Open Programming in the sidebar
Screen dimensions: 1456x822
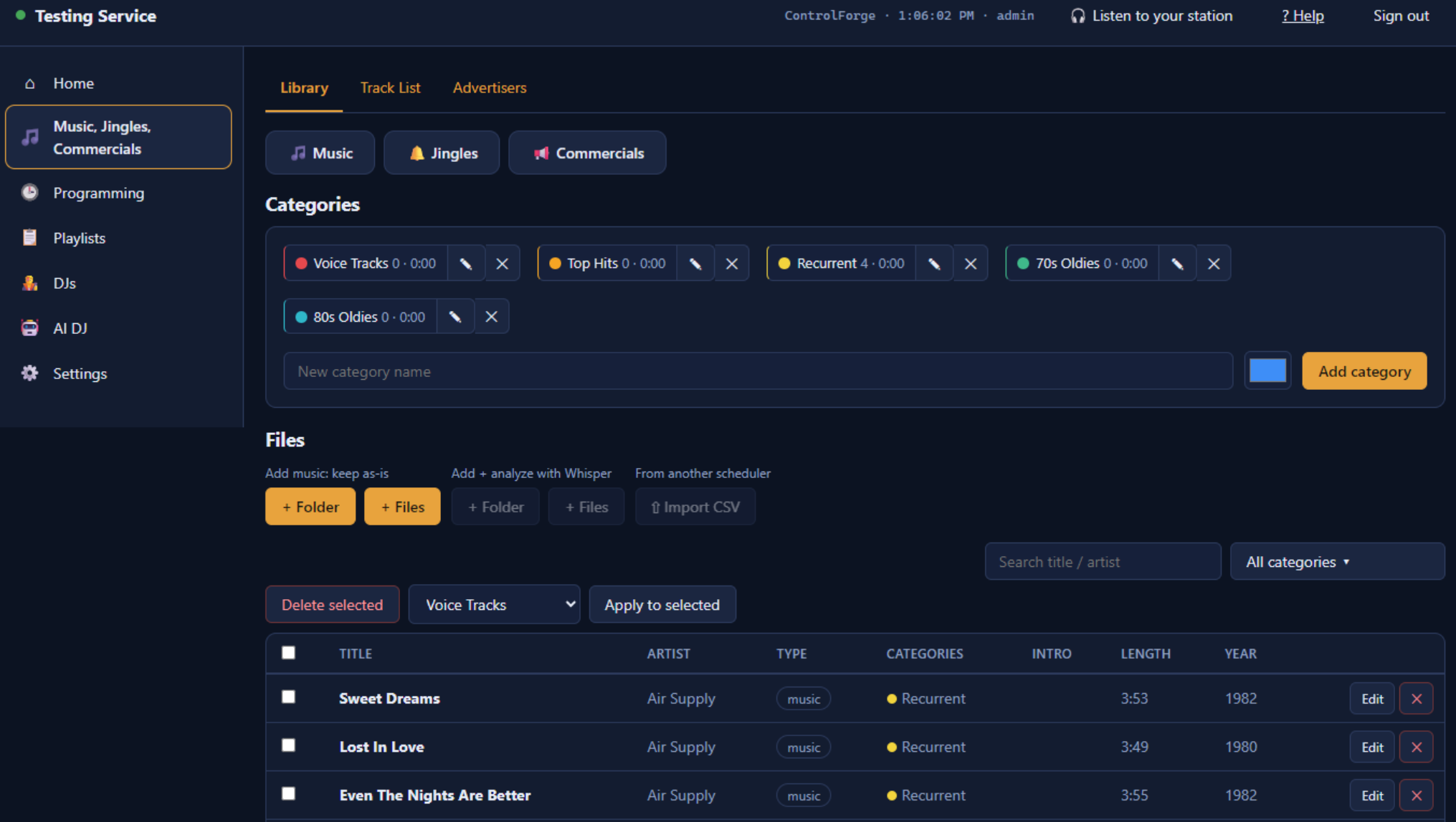click(118, 193)
